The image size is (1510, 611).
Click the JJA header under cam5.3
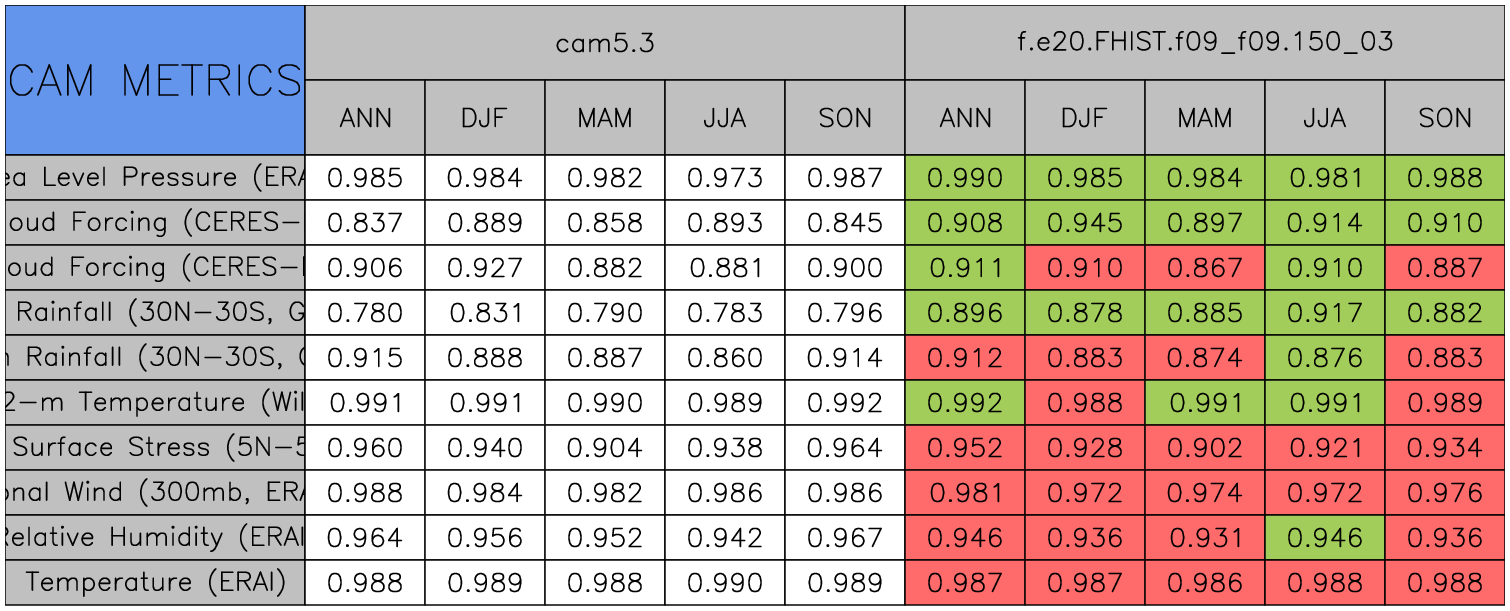click(x=724, y=118)
